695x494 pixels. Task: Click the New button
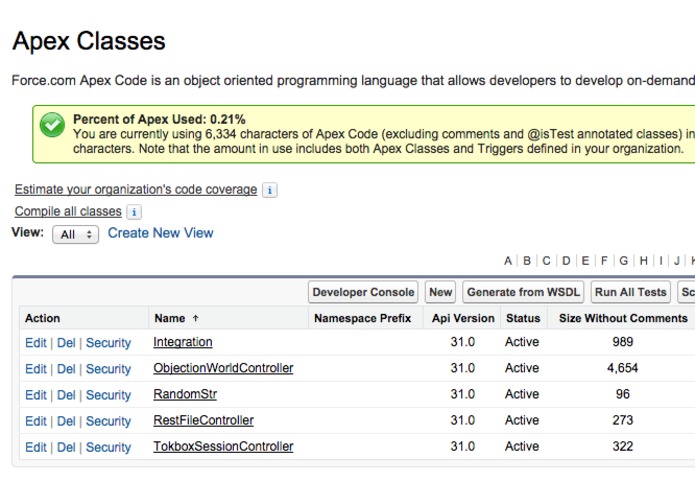[440, 292]
